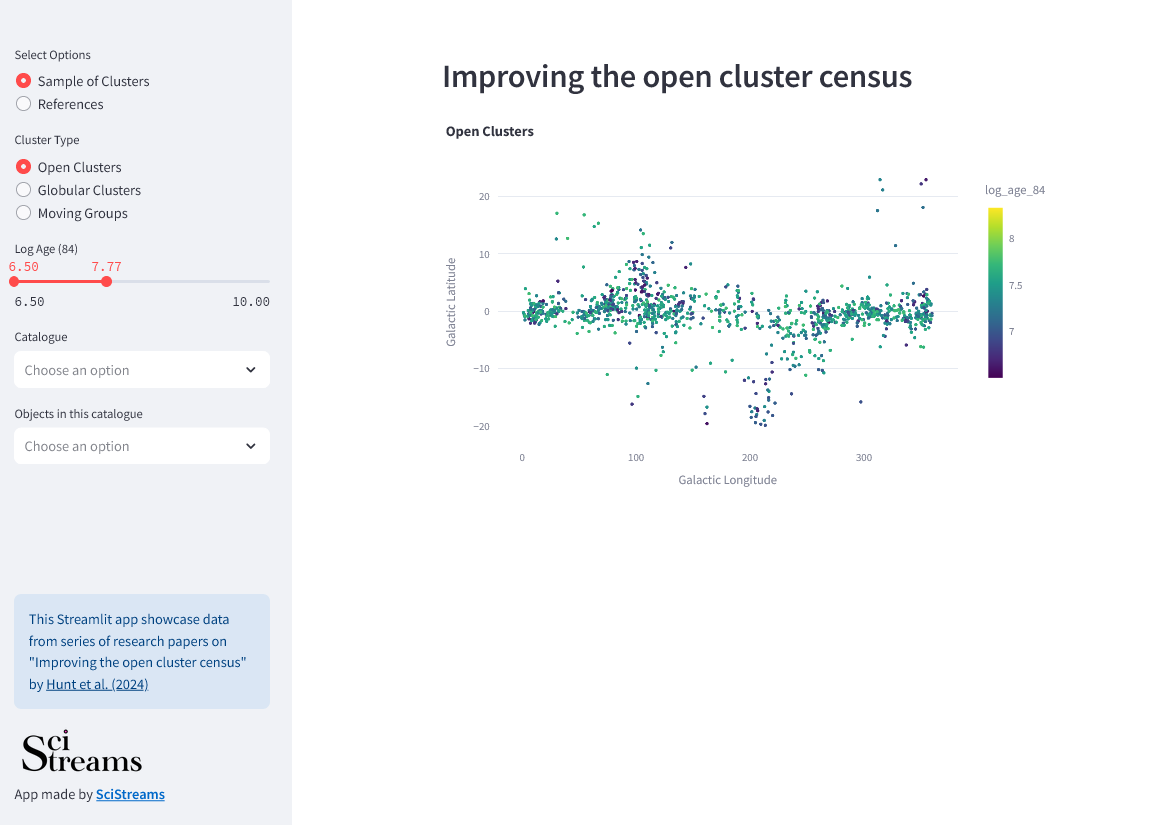Open the Hunt et al. (2024) link
This screenshot has width=1176, height=825.
point(98,684)
